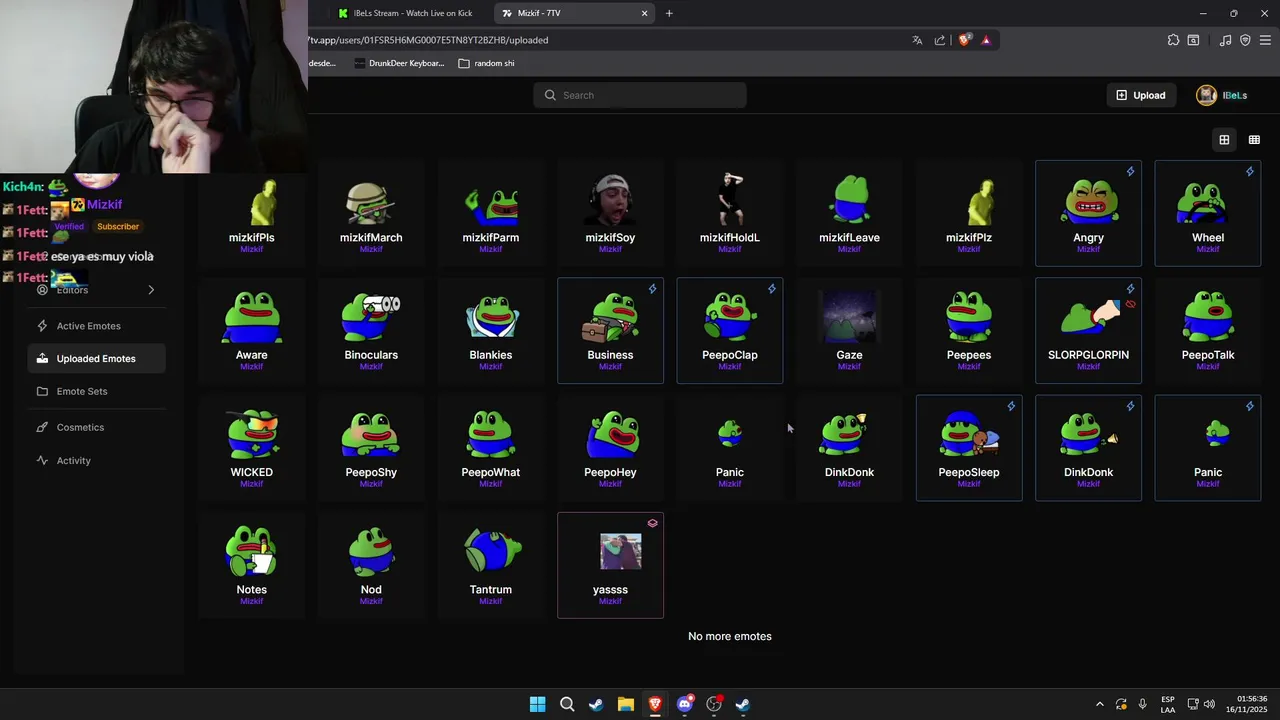Switch to compact grid view layout
The image size is (1280, 720).
(1254, 140)
